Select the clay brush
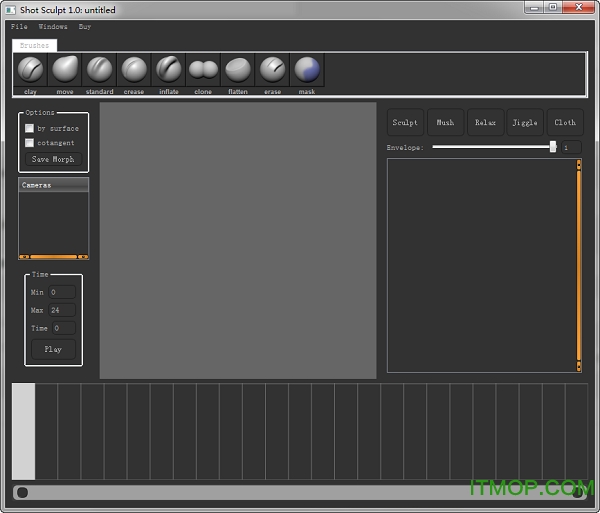This screenshot has height=513, width=600. tap(30, 70)
